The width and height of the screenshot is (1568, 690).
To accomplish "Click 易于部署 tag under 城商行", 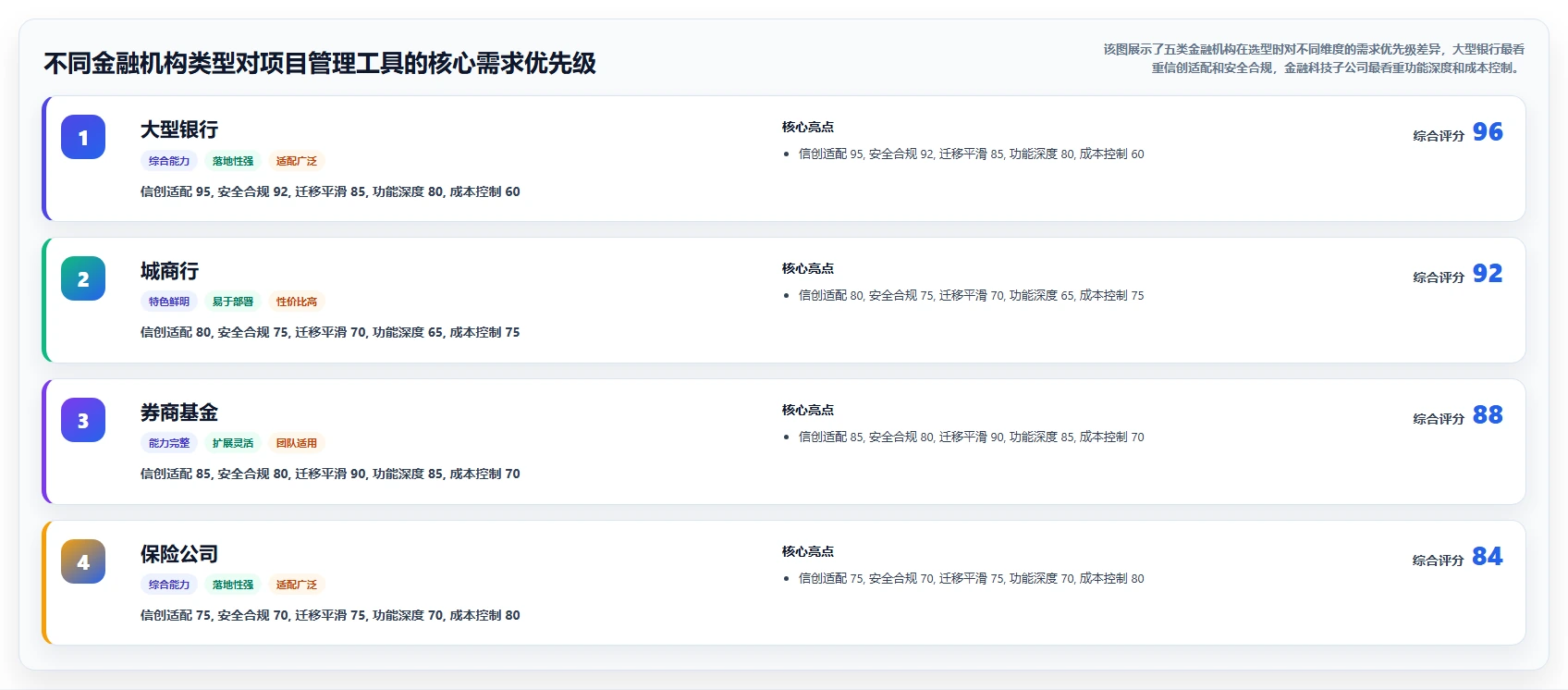I will pyautogui.click(x=233, y=302).
